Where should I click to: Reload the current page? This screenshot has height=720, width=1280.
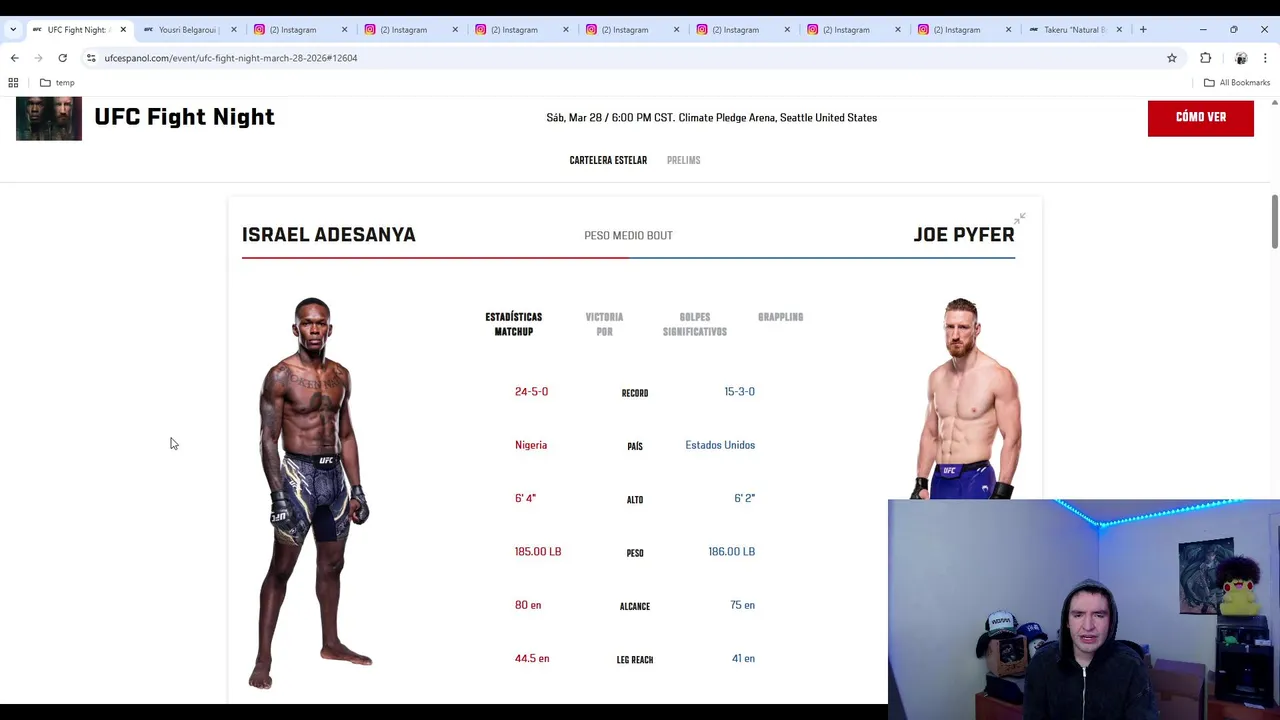coord(62,58)
